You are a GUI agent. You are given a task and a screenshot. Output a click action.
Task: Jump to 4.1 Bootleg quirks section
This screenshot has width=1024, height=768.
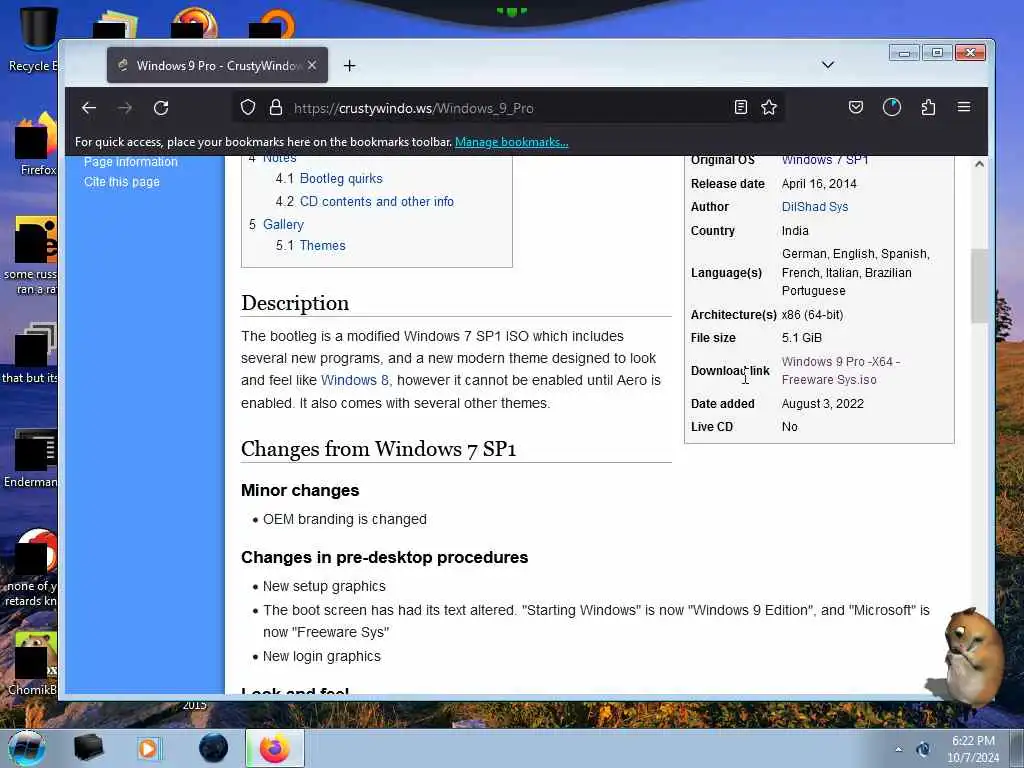click(x=329, y=178)
